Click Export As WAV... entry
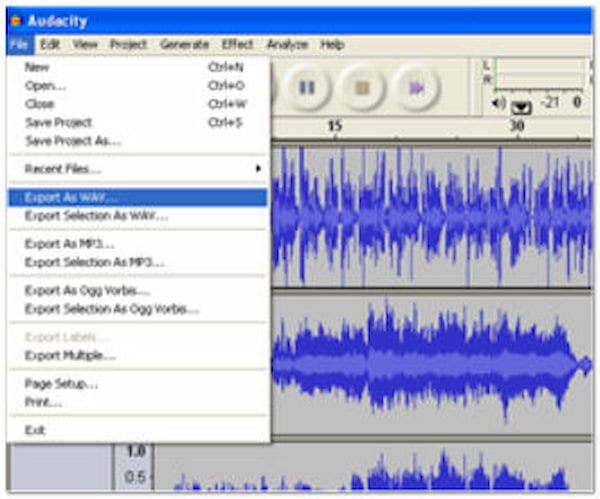Screen dimensions: 600x499 138,197
